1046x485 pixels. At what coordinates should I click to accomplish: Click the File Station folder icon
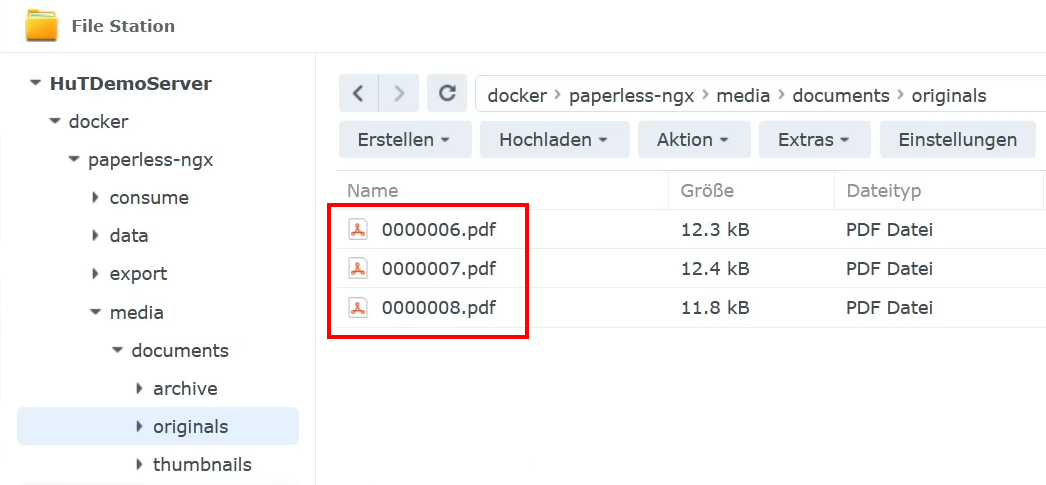click(x=41, y=25)
